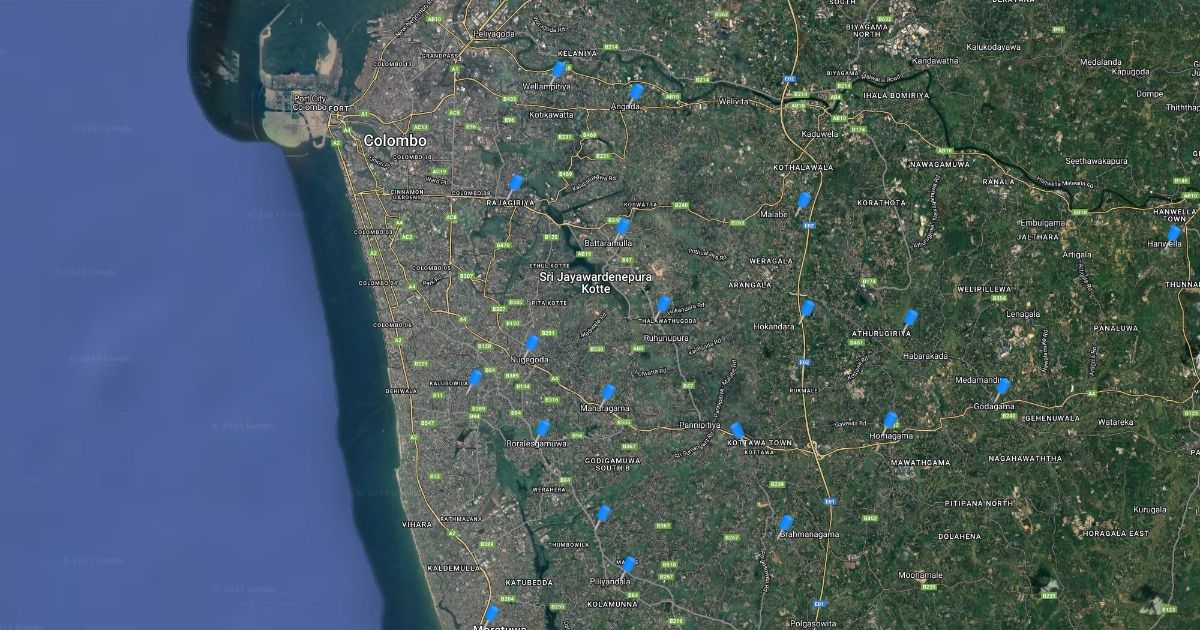
Task: Select the pin marker above Angoda
Action: (636, 92)
